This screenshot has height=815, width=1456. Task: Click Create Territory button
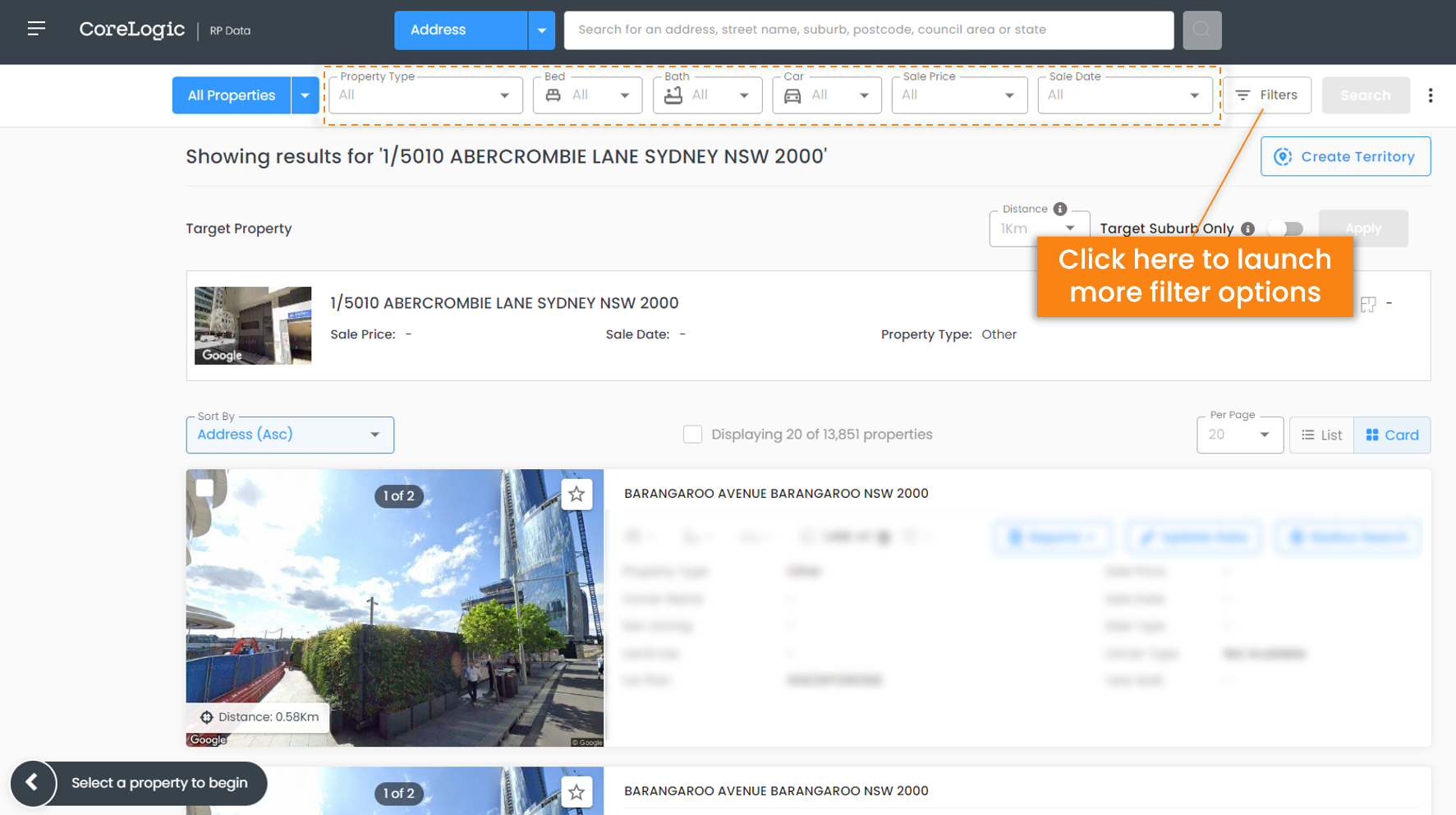[1345, 156]
